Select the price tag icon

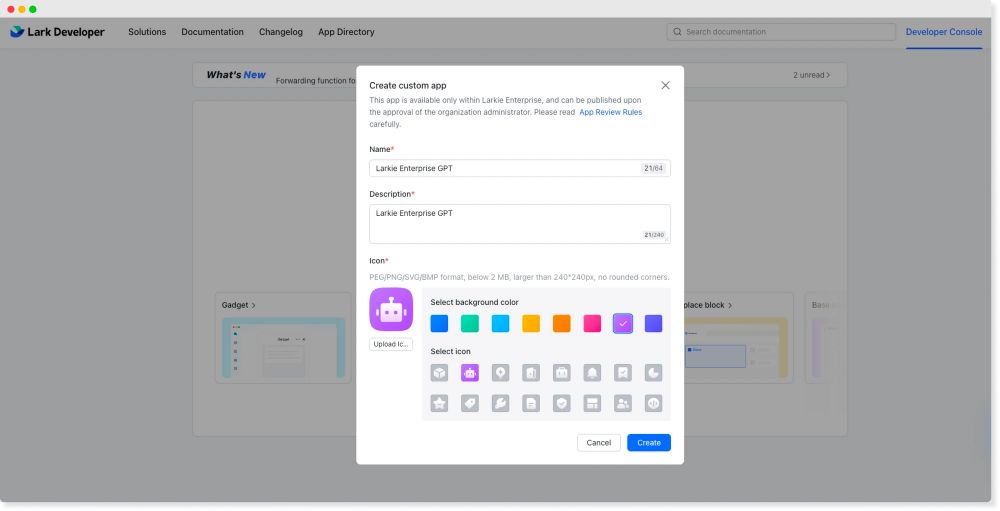click(470, 403)
